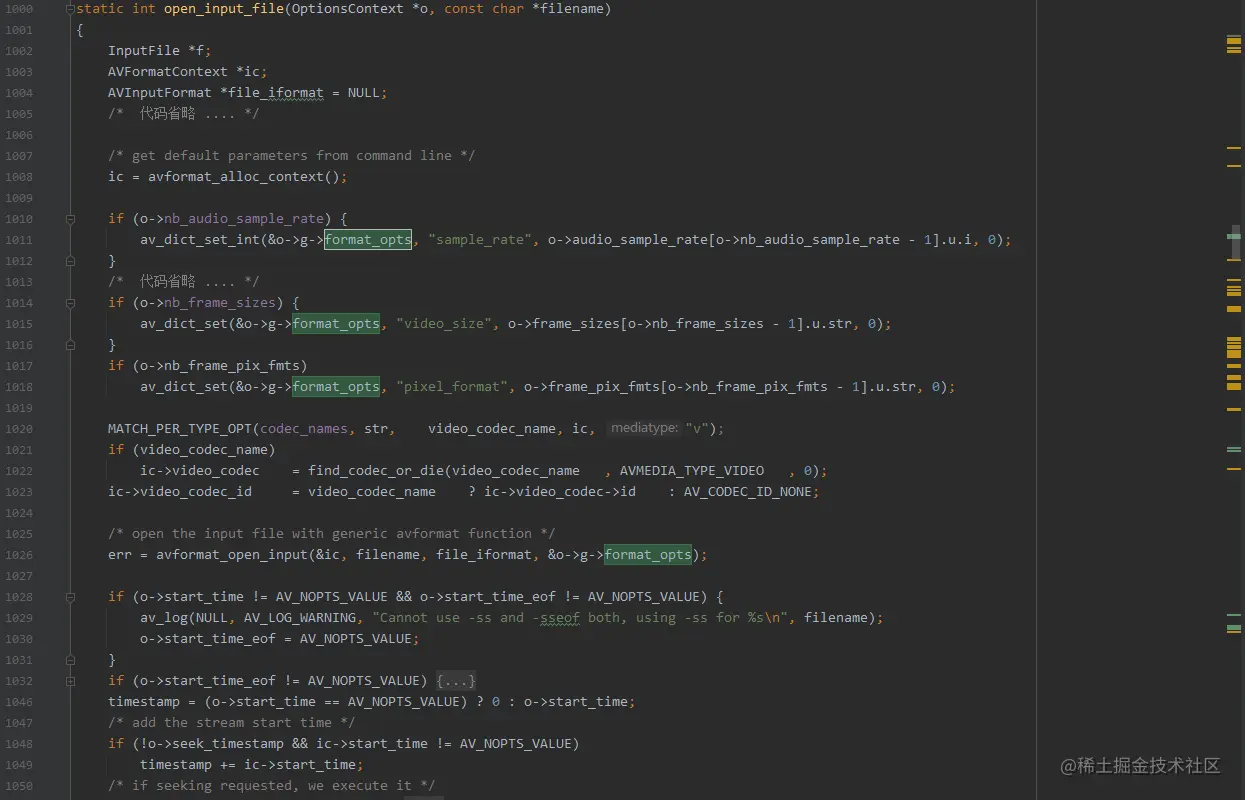Click the comment 'open the input file with generic avformat'

(332, 534)
